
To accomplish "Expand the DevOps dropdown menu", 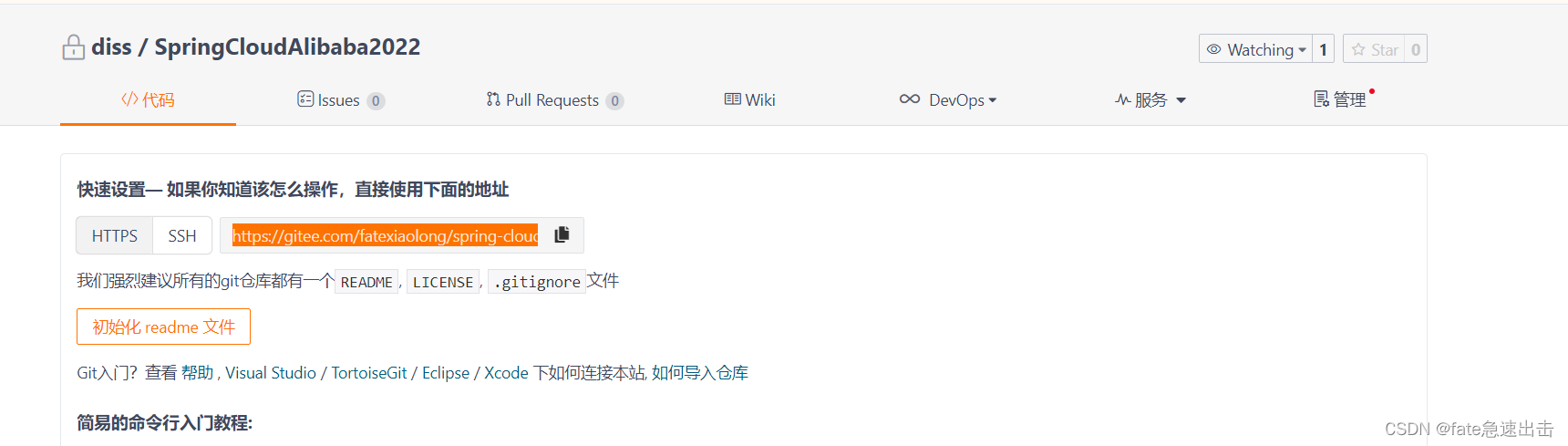I will 948,99.
